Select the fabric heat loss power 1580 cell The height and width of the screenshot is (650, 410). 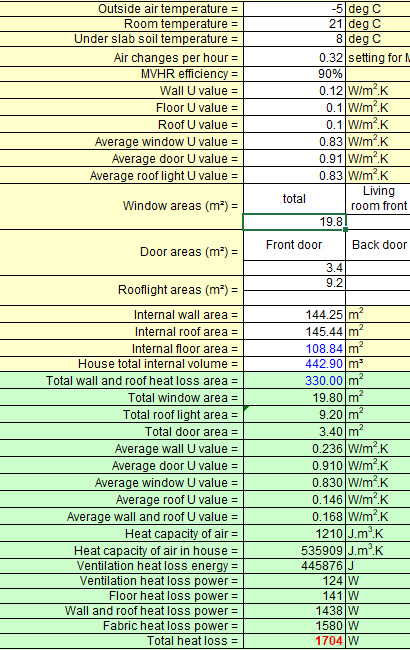294,626
